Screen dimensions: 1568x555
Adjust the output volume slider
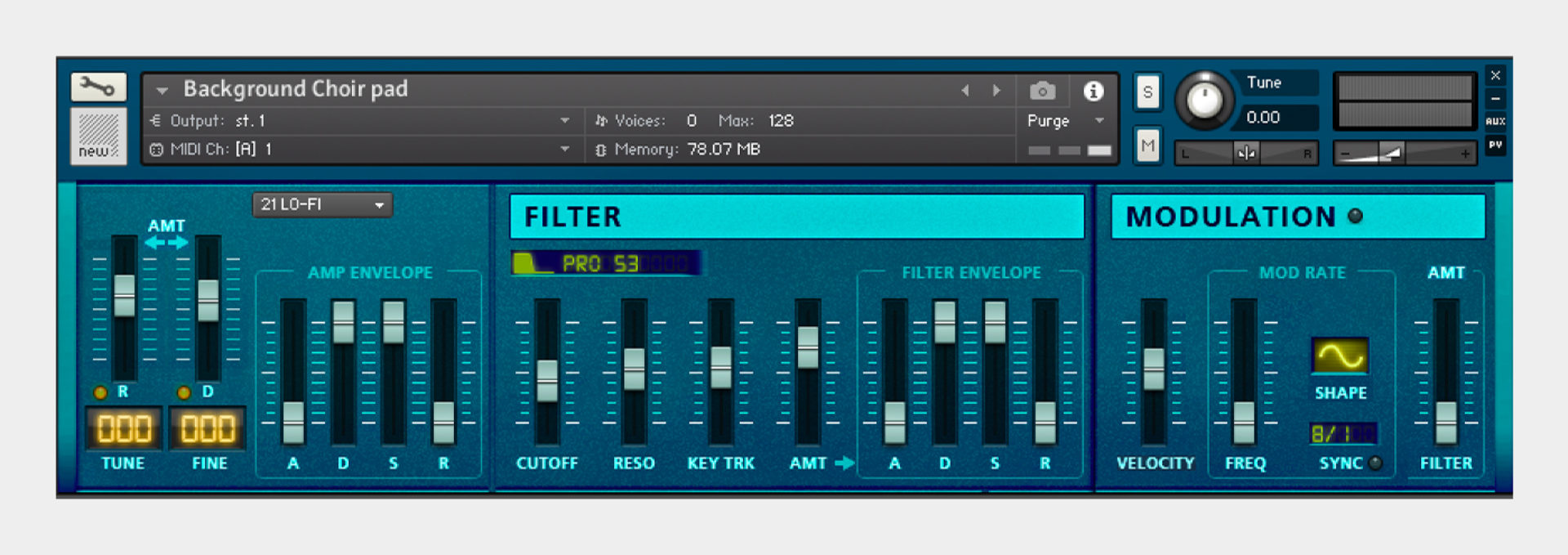click(x=1405, y=153)
